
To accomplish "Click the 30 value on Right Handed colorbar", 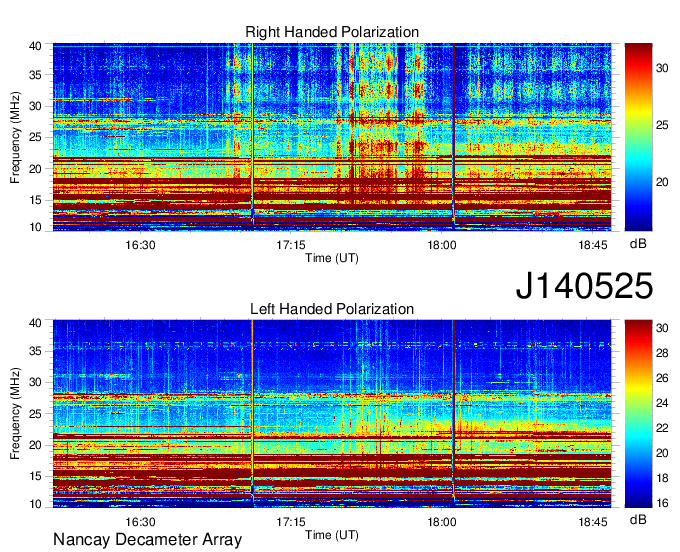I will pyautogui.click(x=662, y=68).
